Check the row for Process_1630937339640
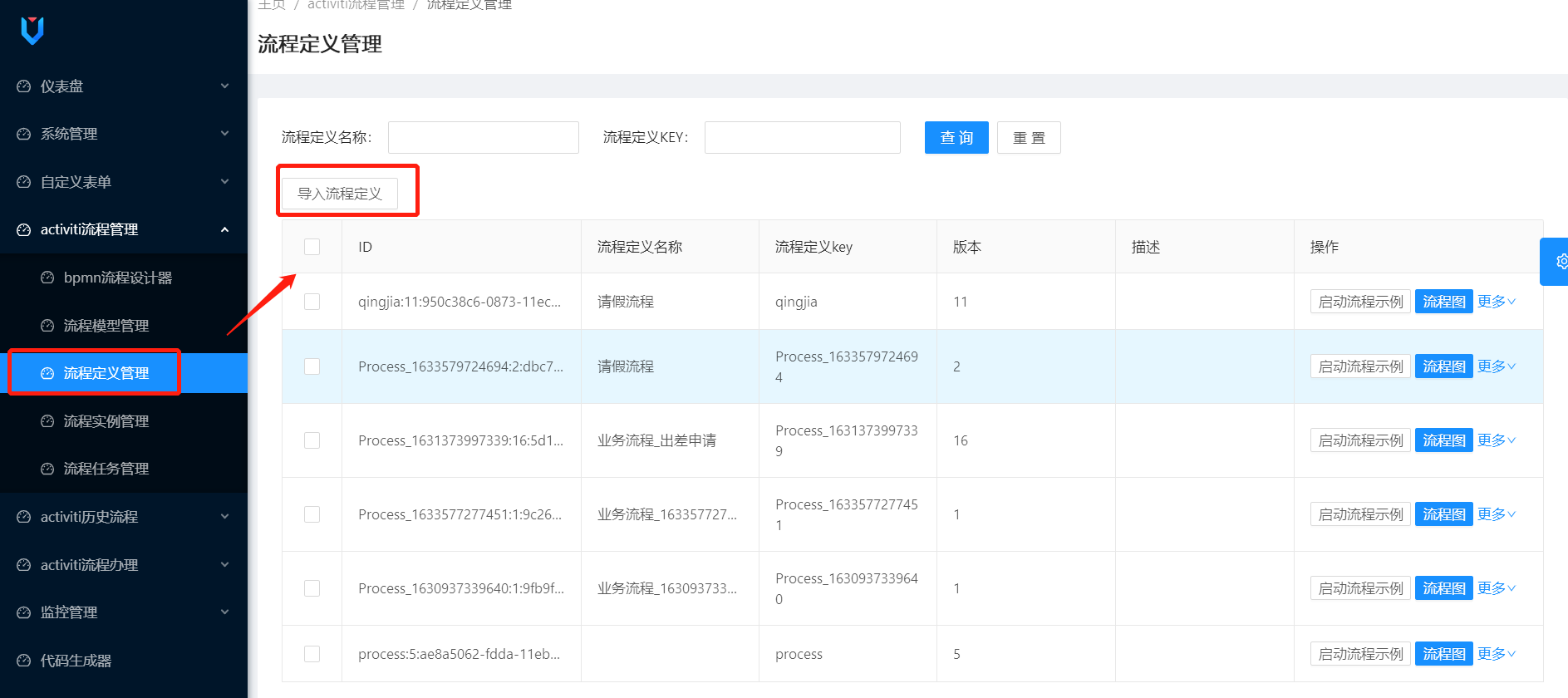The image size is (1568, 698). tap(312, 588)
